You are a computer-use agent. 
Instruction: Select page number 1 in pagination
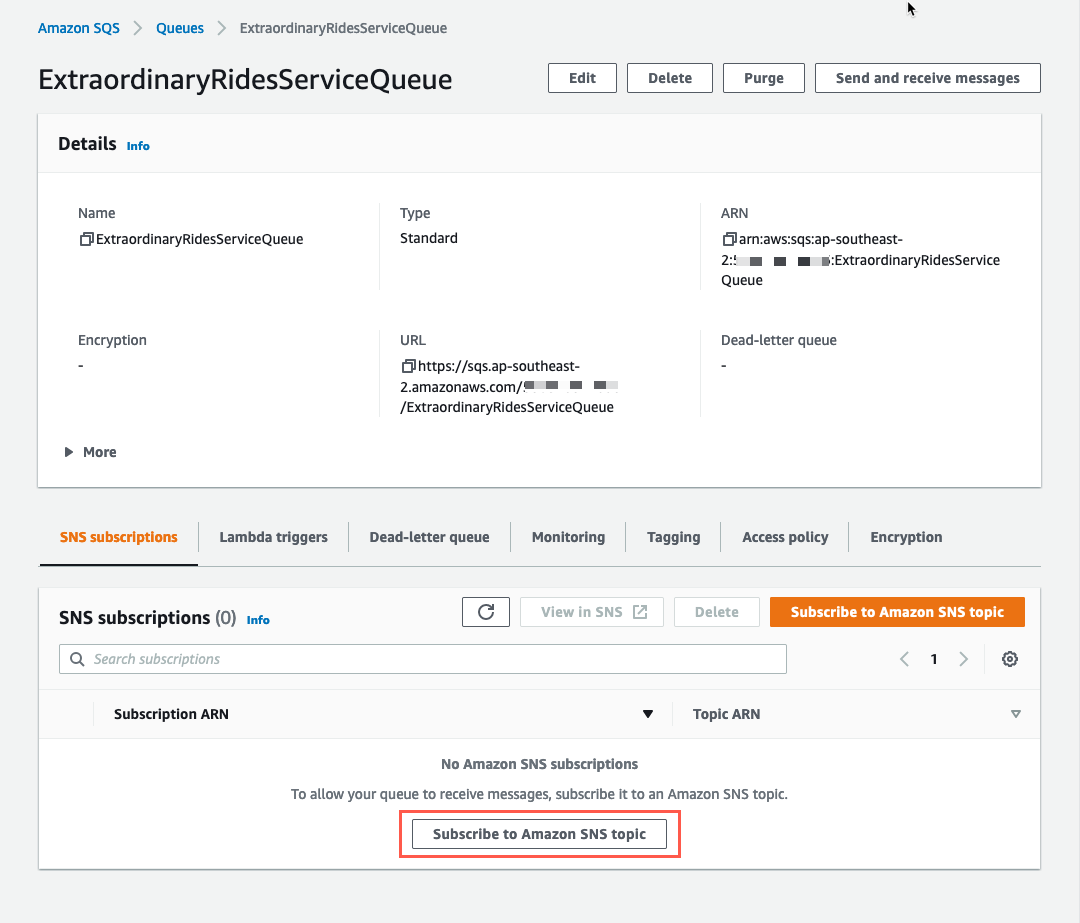(x=934, y=659)
